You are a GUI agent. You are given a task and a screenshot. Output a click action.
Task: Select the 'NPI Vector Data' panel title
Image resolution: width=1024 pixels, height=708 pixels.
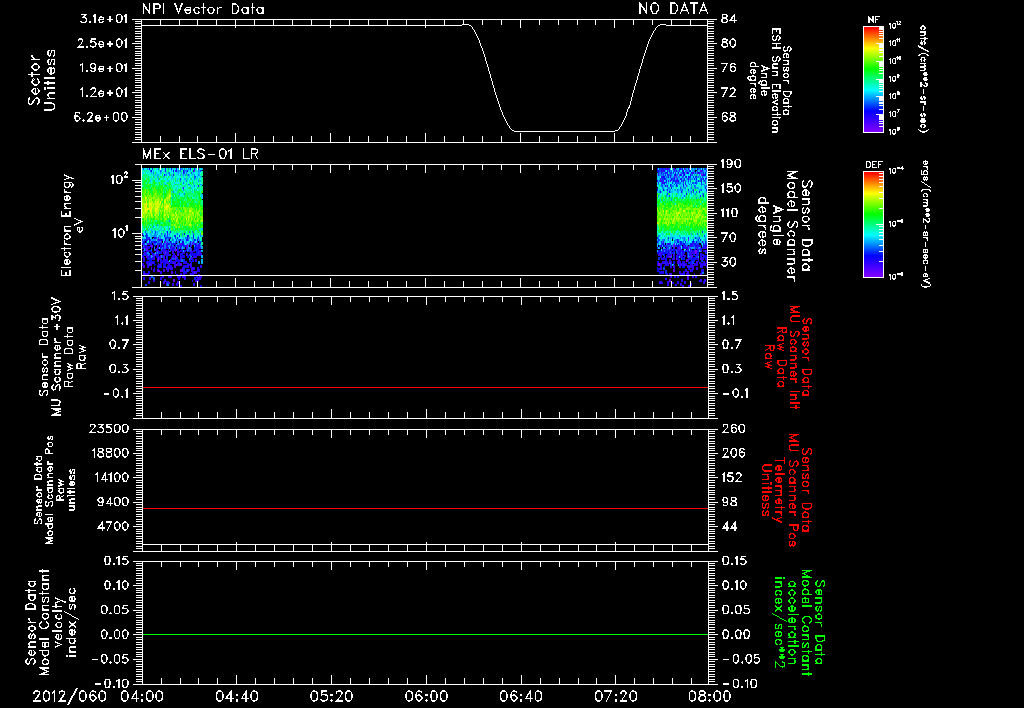(203, 9)
